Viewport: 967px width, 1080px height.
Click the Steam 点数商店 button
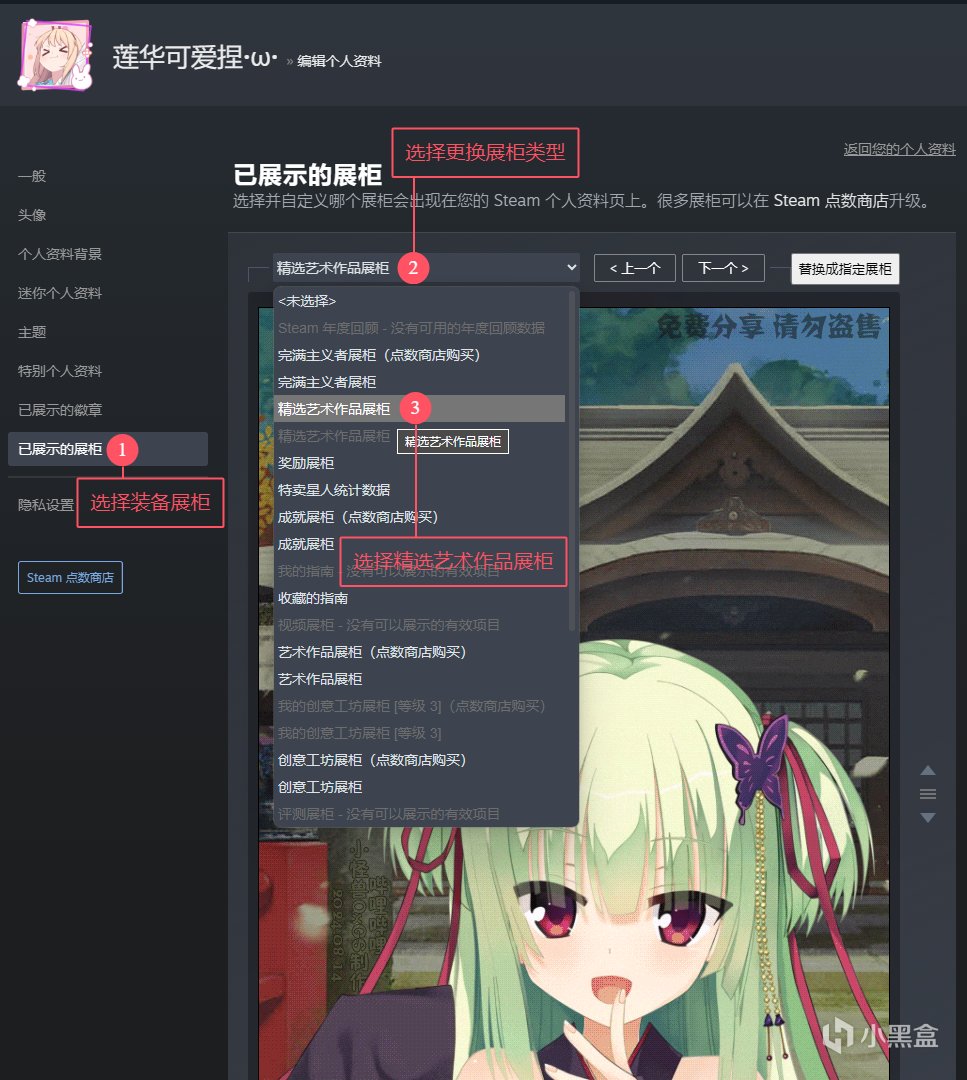[x=70, y=577]
